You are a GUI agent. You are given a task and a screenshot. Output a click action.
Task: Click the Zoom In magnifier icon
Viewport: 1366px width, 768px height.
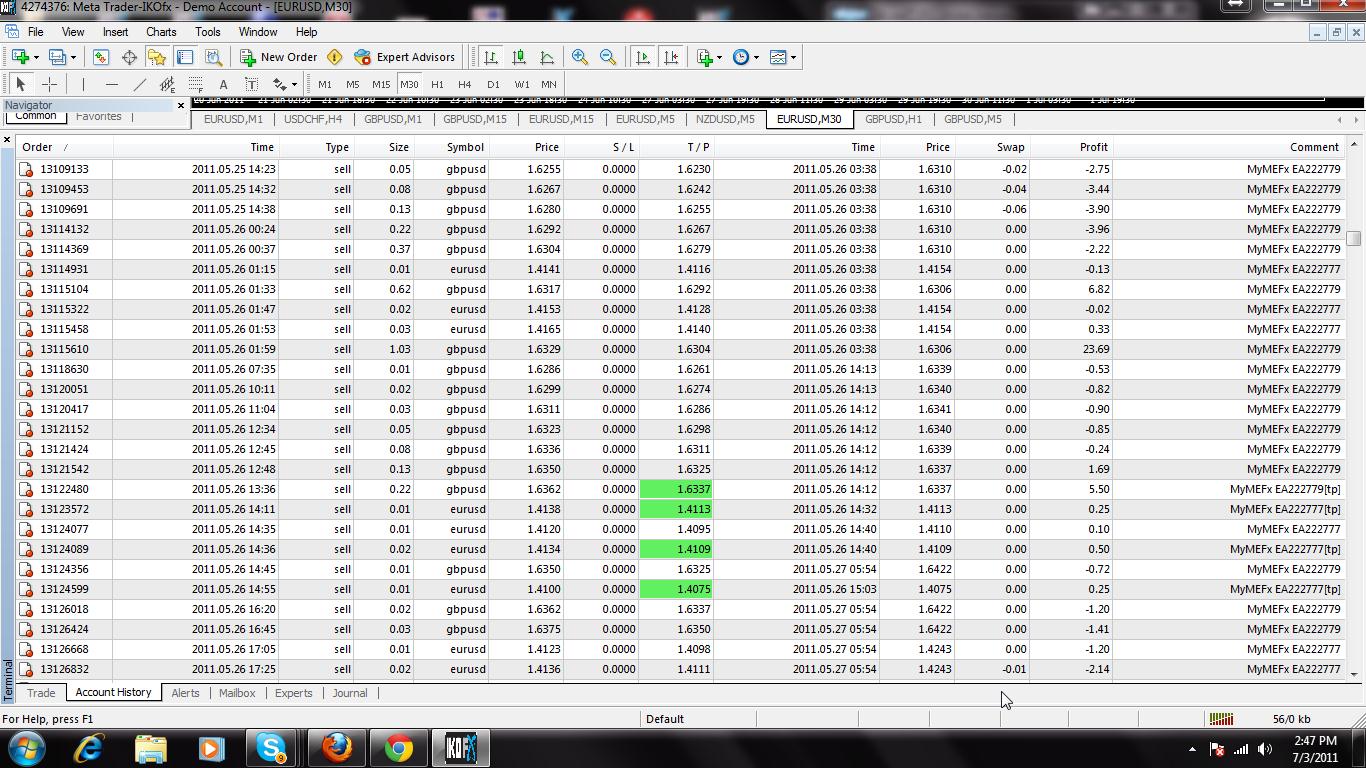[x=580, y=57]
